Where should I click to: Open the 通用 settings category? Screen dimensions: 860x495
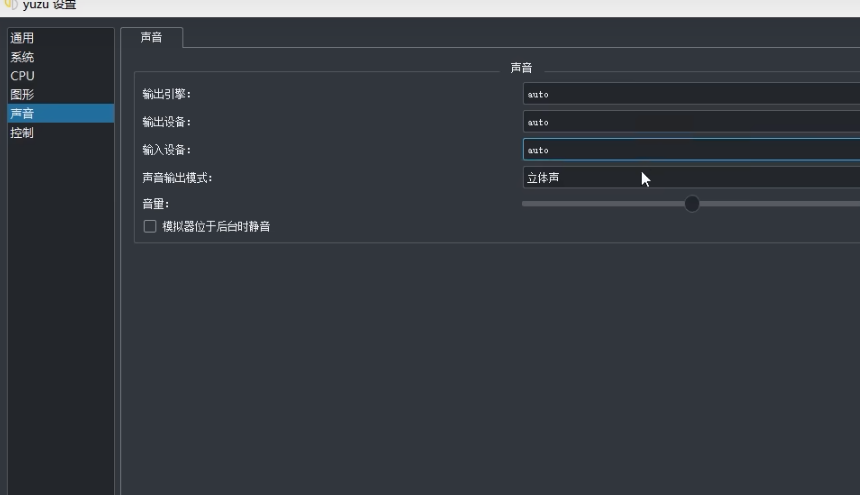point(22,38)
